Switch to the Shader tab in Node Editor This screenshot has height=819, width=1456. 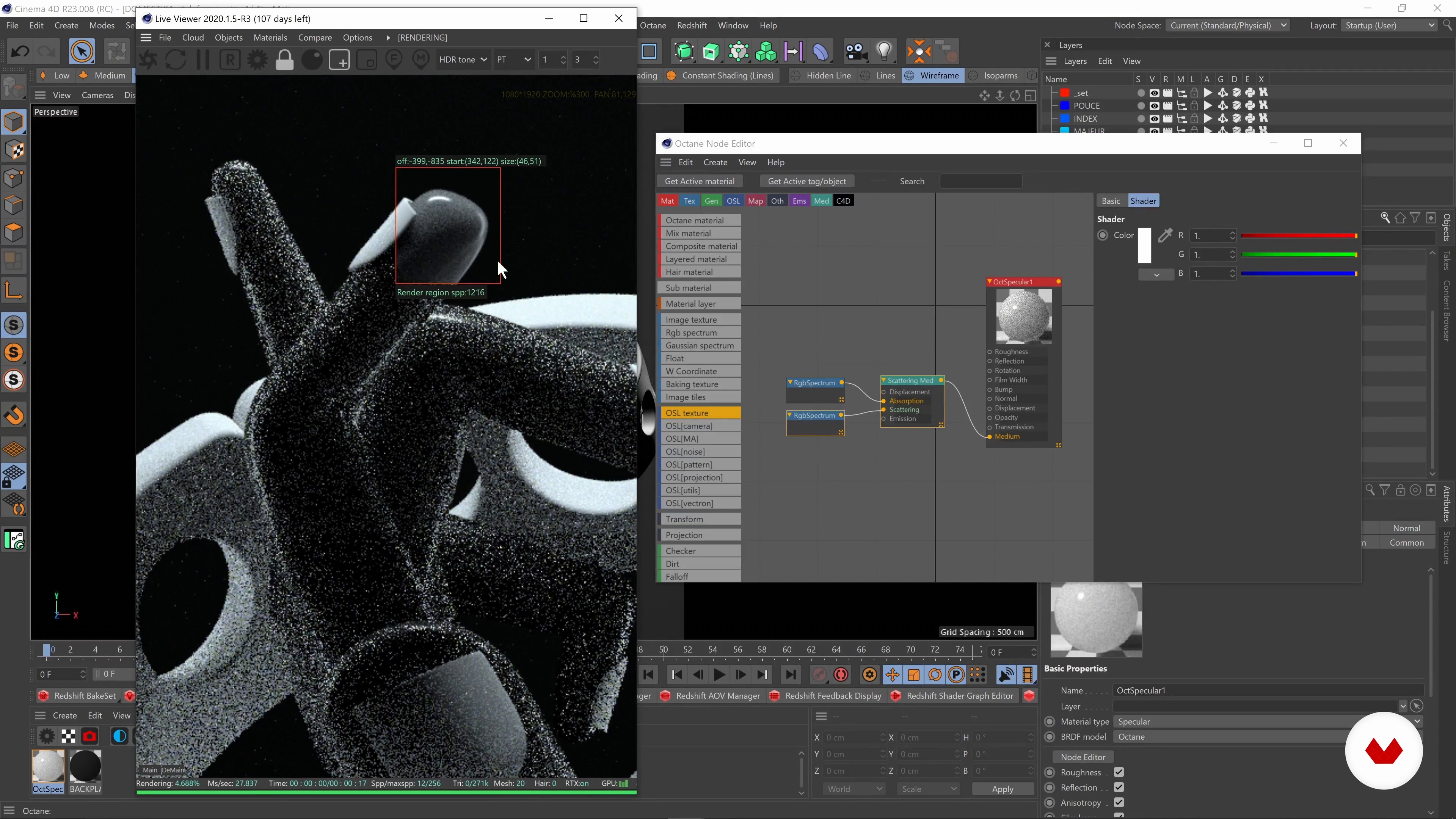tap(1143, 201)
